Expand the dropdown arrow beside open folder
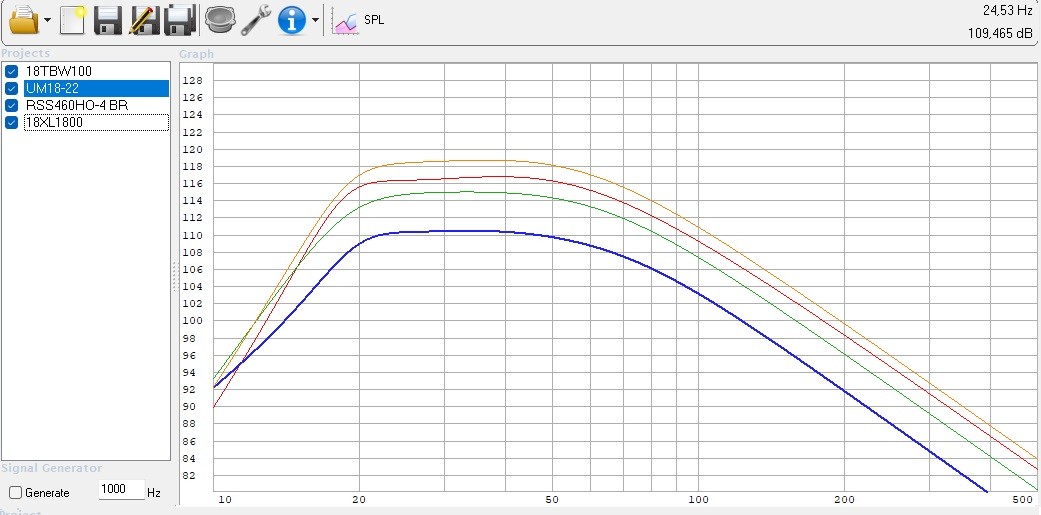The image size is (1041, 515). (x=47, y=20)
